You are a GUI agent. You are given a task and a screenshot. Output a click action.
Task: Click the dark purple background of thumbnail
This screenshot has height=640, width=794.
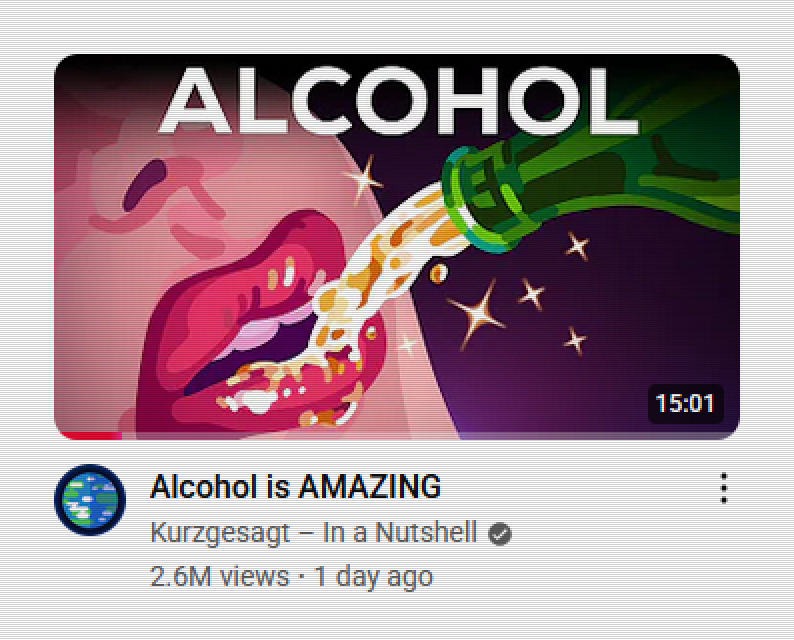633,314
